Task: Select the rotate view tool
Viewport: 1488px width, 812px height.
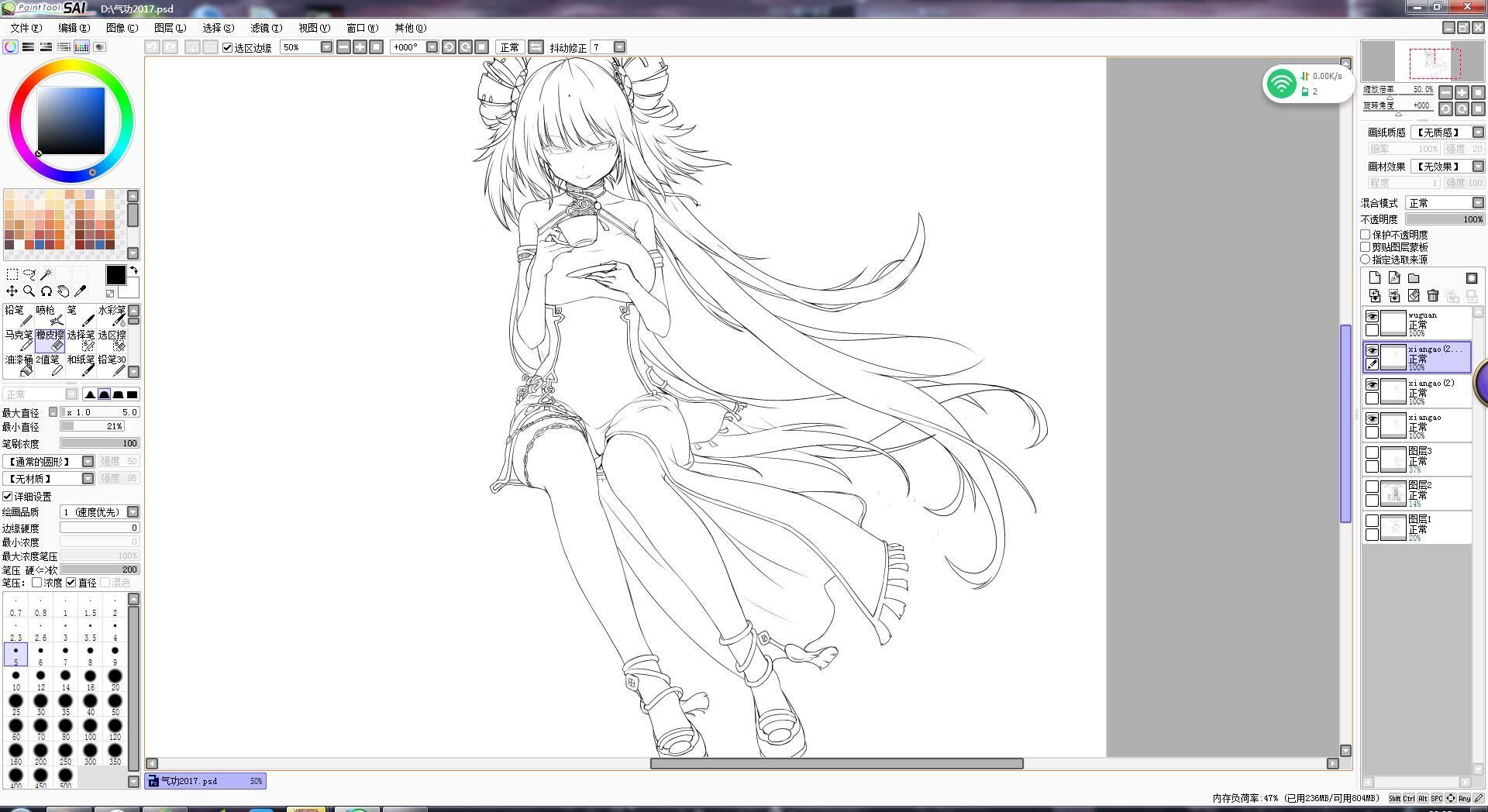Action: click(46, 291)
